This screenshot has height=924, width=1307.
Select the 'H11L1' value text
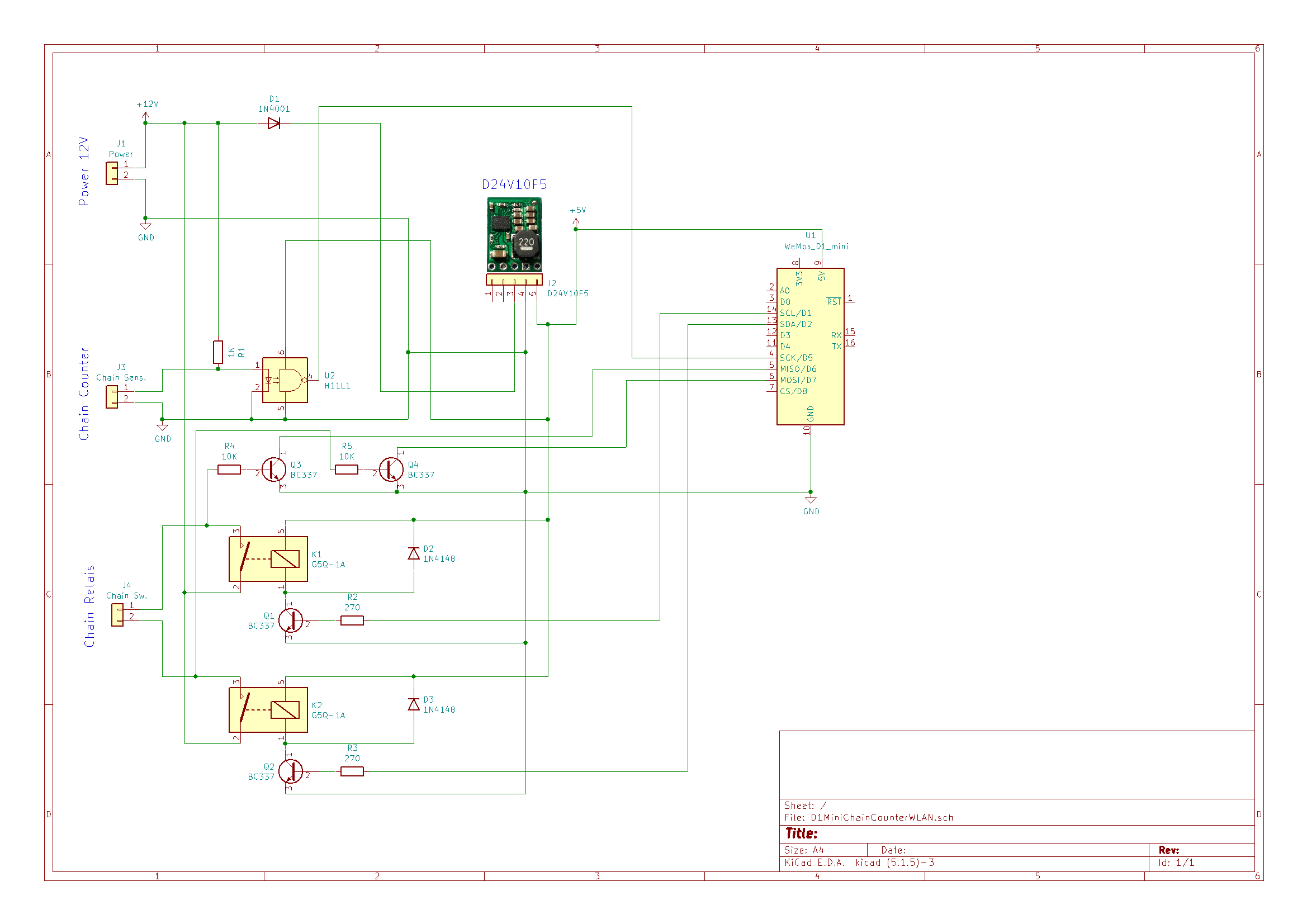[x=338, y=386]
